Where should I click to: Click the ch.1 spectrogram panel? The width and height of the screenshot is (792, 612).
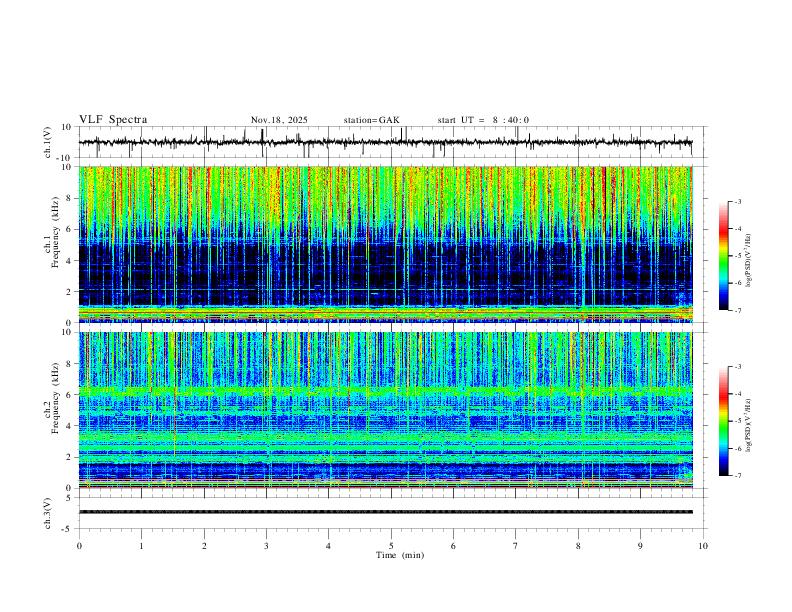pos(386,244)
